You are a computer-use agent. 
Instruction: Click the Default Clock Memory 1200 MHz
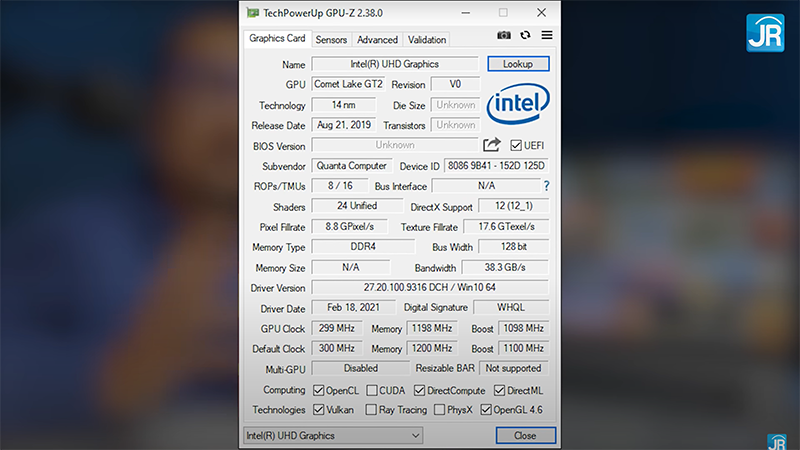click(432, 348)
